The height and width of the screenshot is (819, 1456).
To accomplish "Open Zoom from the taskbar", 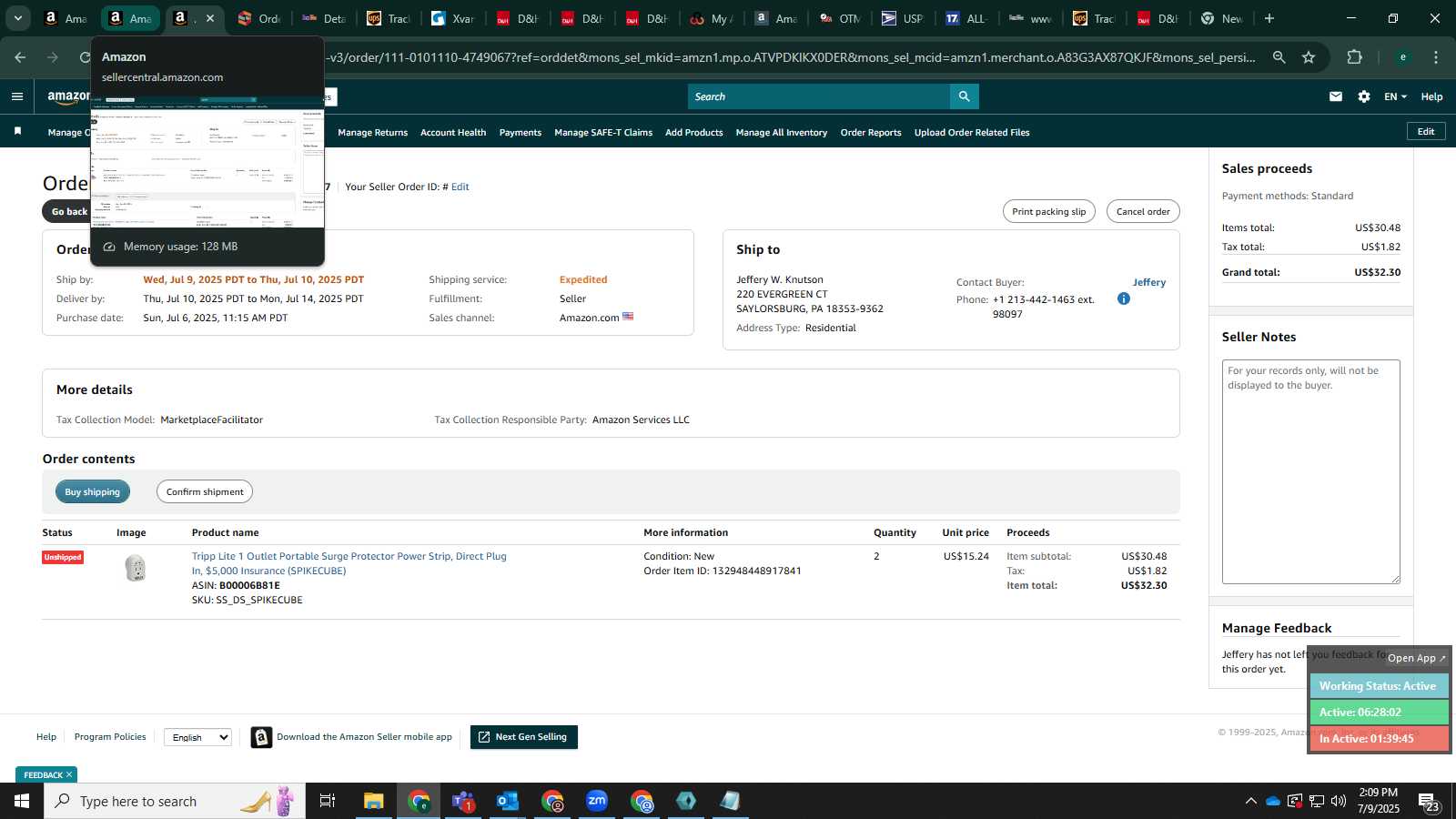I will (597, 801).
